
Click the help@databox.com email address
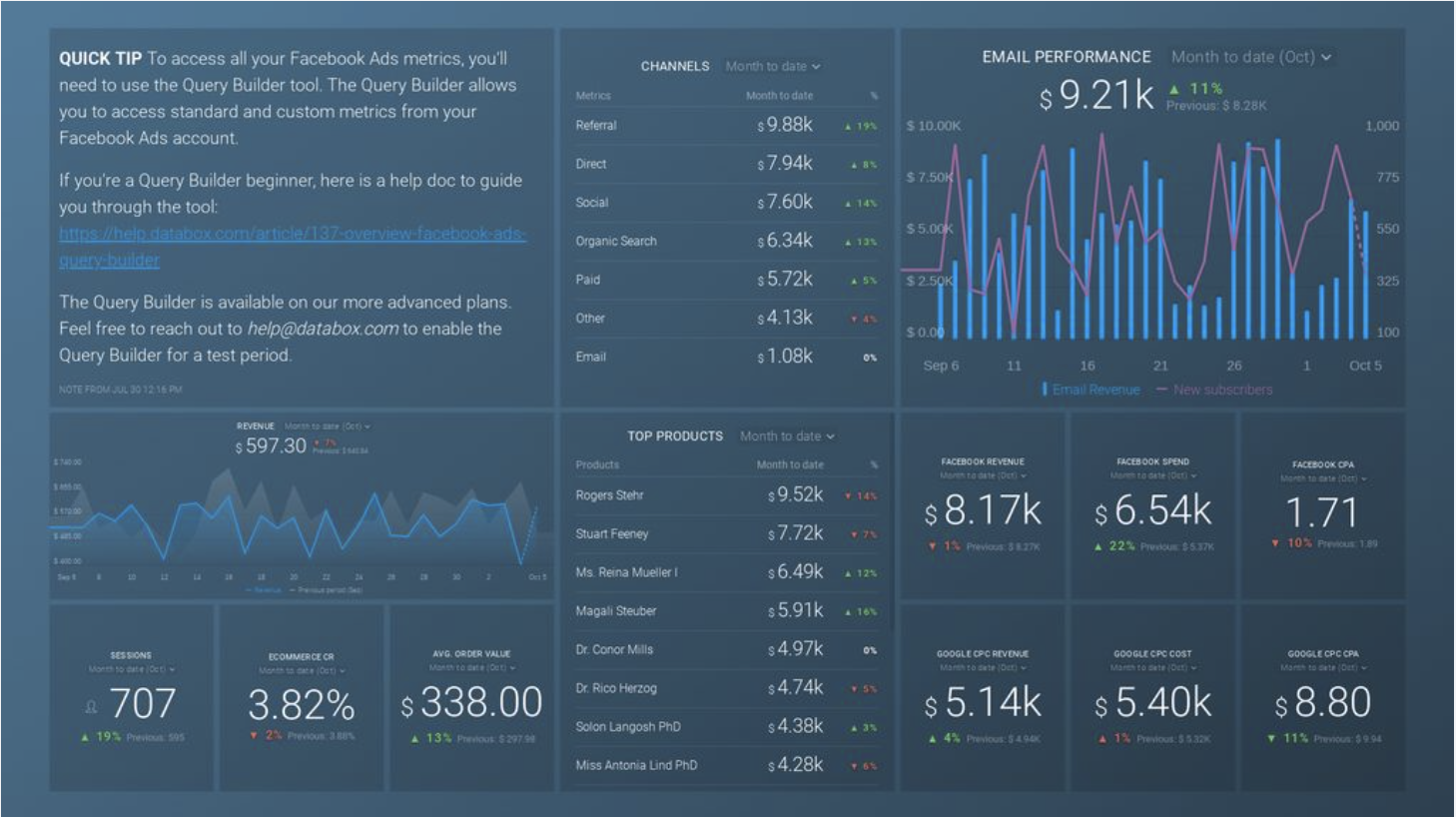point(323,329)
